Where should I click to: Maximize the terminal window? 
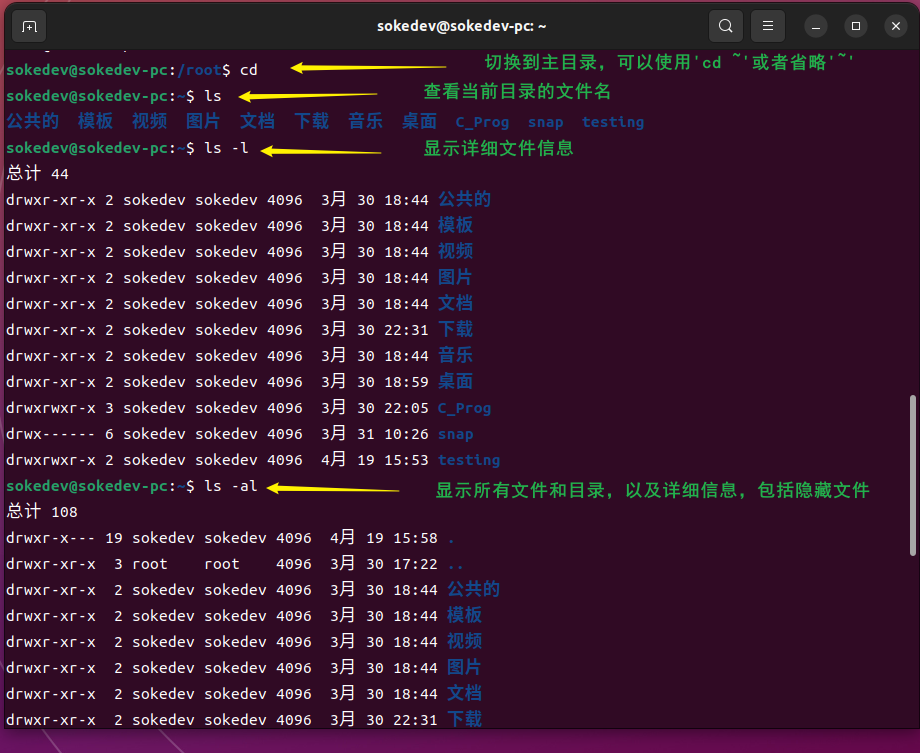(x=855, y=26)
